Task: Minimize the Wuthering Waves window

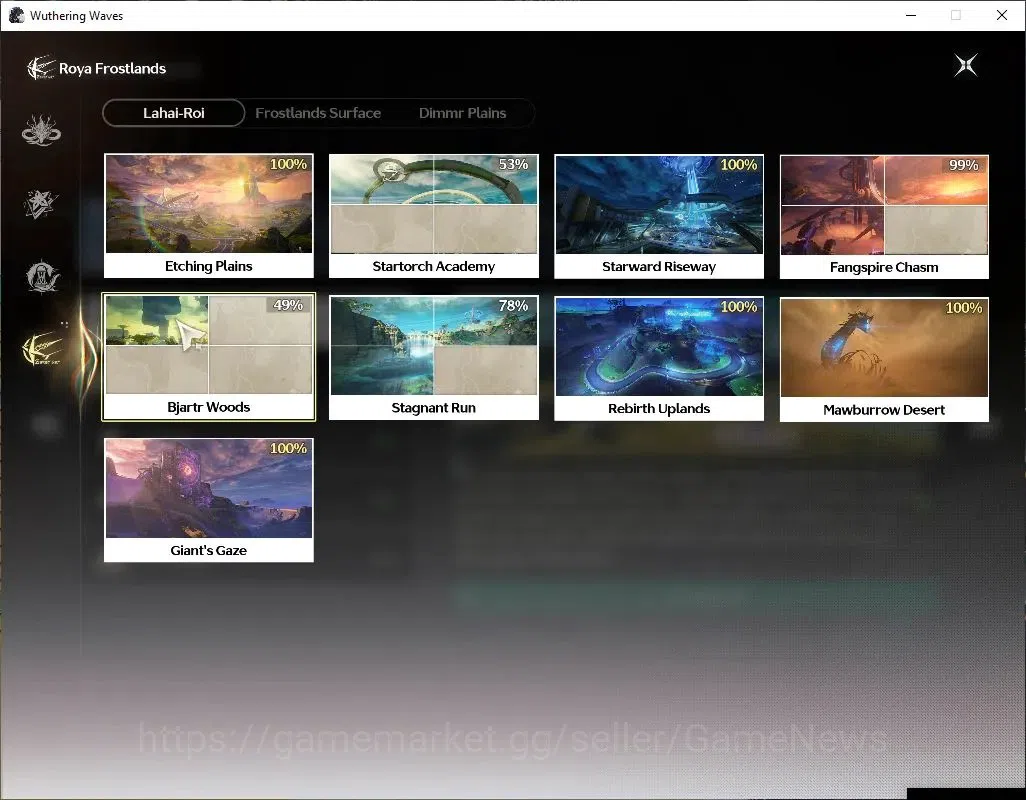Action: [911, 15]
